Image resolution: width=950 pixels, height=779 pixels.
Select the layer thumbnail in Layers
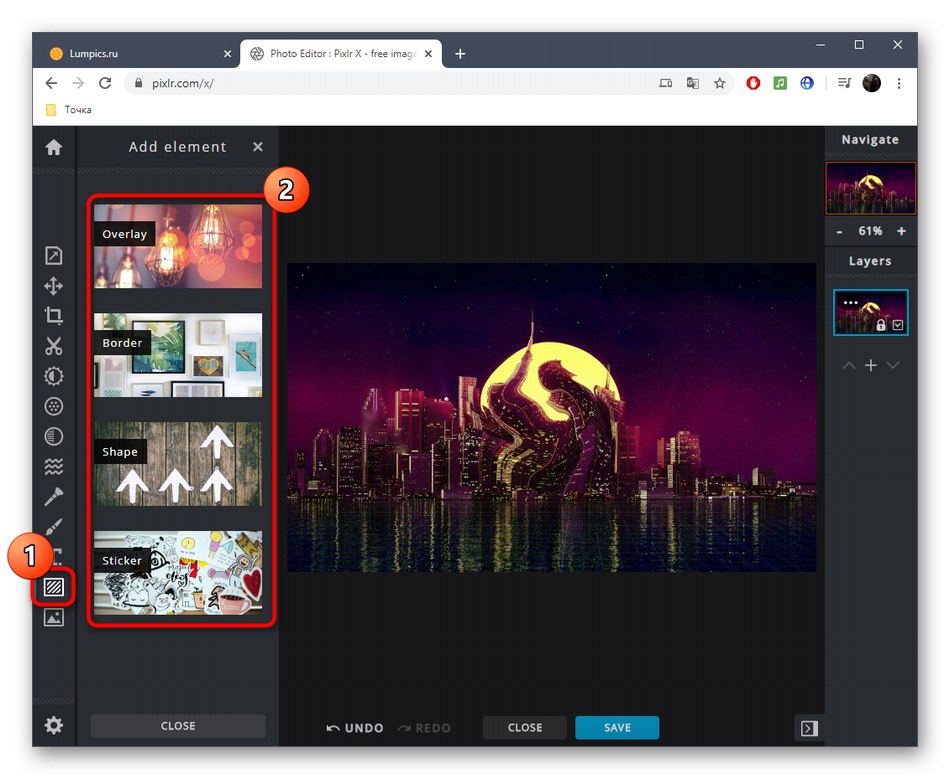pos(871,312)
